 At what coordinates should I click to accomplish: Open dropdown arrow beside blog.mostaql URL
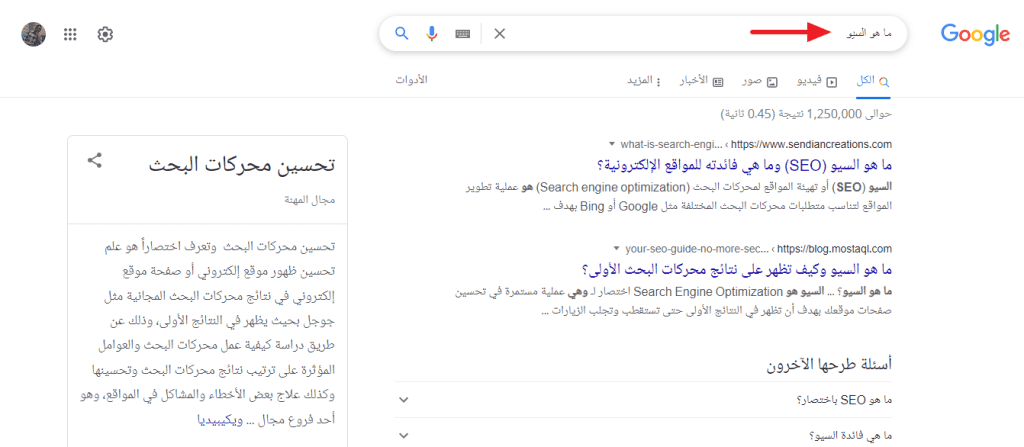(616, 248)
